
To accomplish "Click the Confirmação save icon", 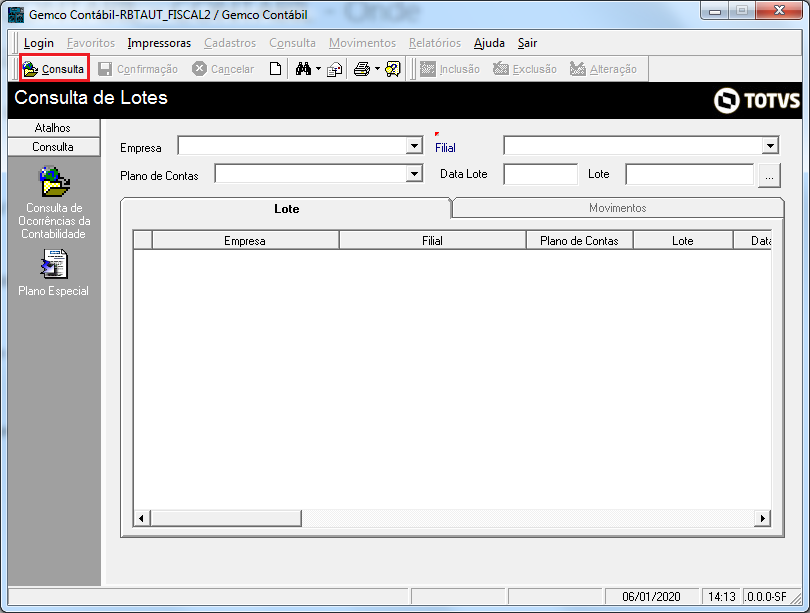I will 105,69.
